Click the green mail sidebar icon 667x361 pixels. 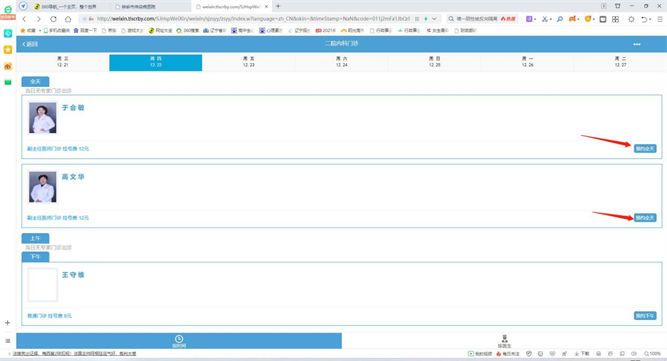click(8, 82)
